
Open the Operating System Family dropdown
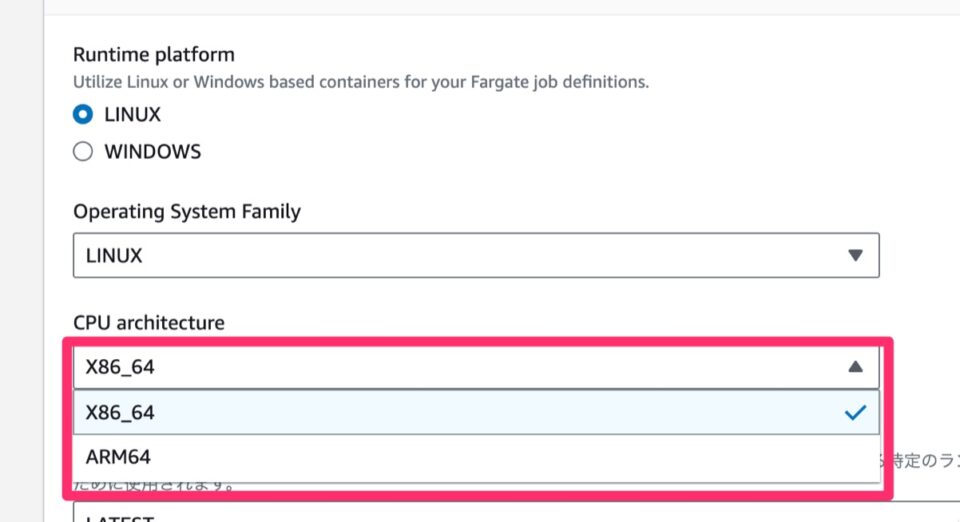click(x=476, y=255)
